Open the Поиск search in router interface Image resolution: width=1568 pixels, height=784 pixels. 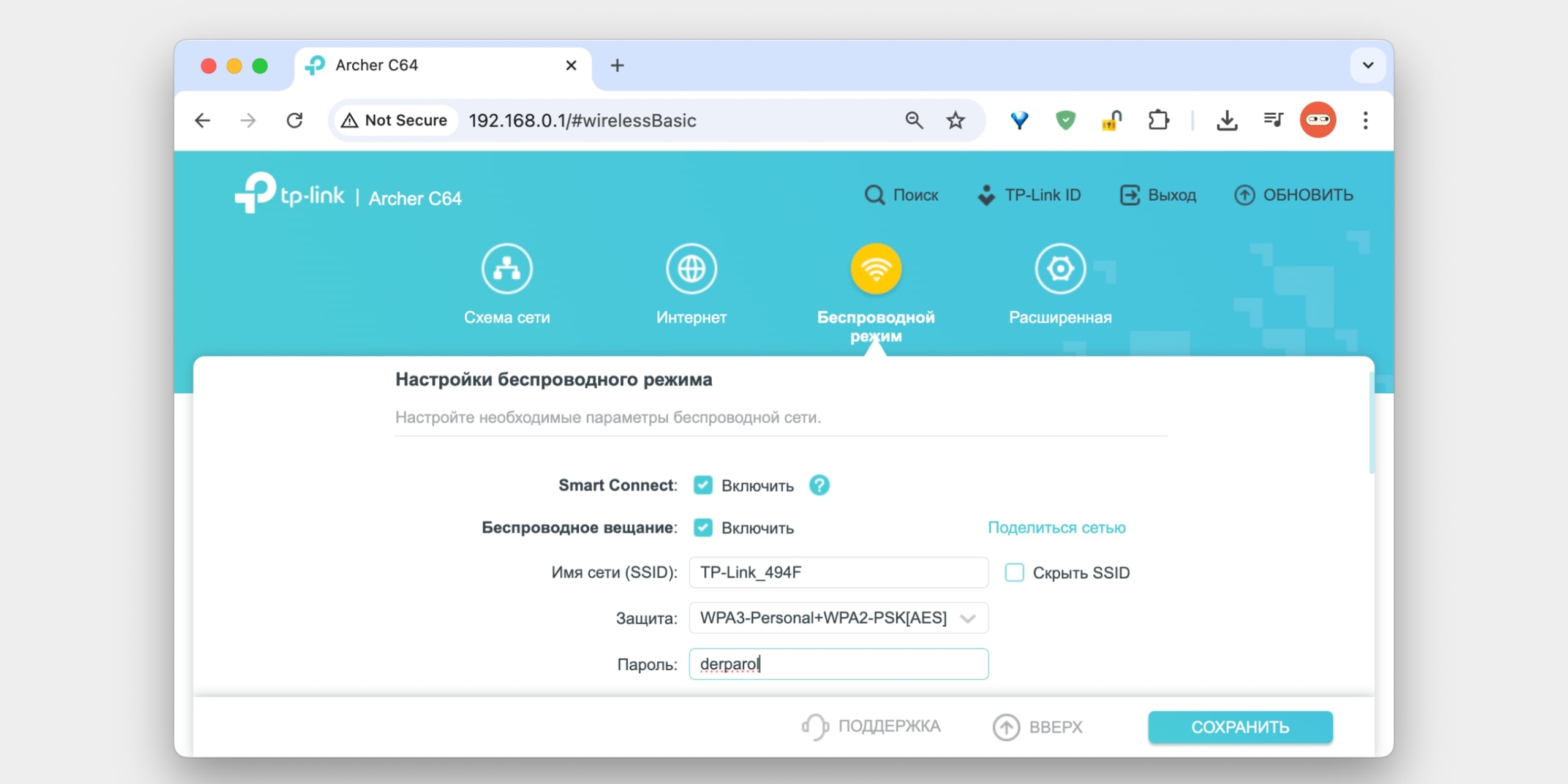pyautogui.click(x=900, y=195)
